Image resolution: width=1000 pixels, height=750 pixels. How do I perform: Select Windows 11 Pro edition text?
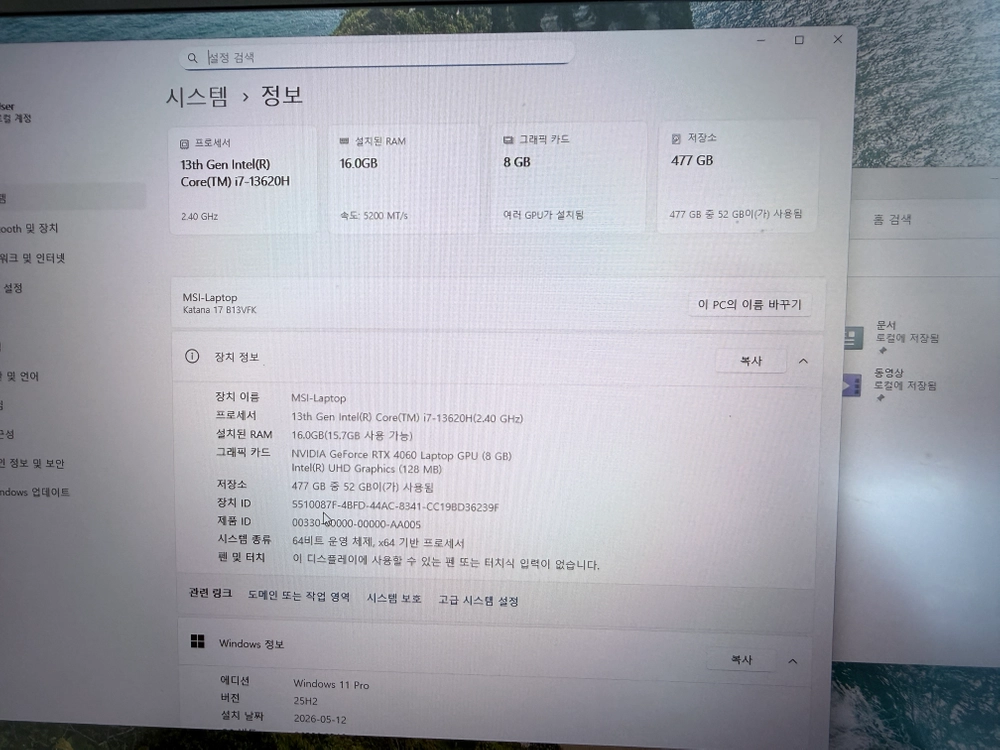(331, 684)
